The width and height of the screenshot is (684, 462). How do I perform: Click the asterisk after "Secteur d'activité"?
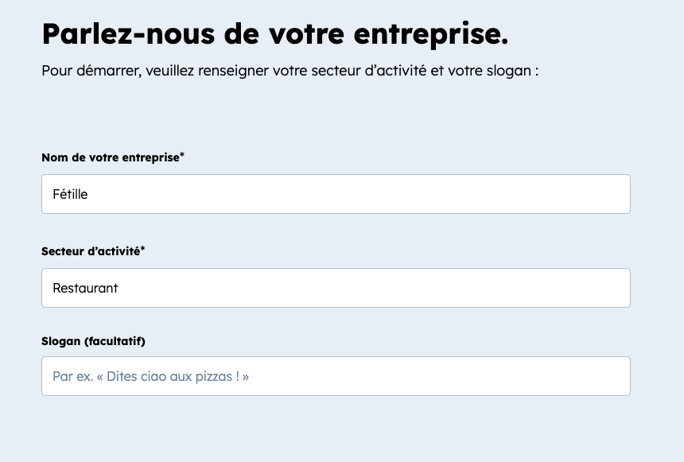click(x=143, y=249)
